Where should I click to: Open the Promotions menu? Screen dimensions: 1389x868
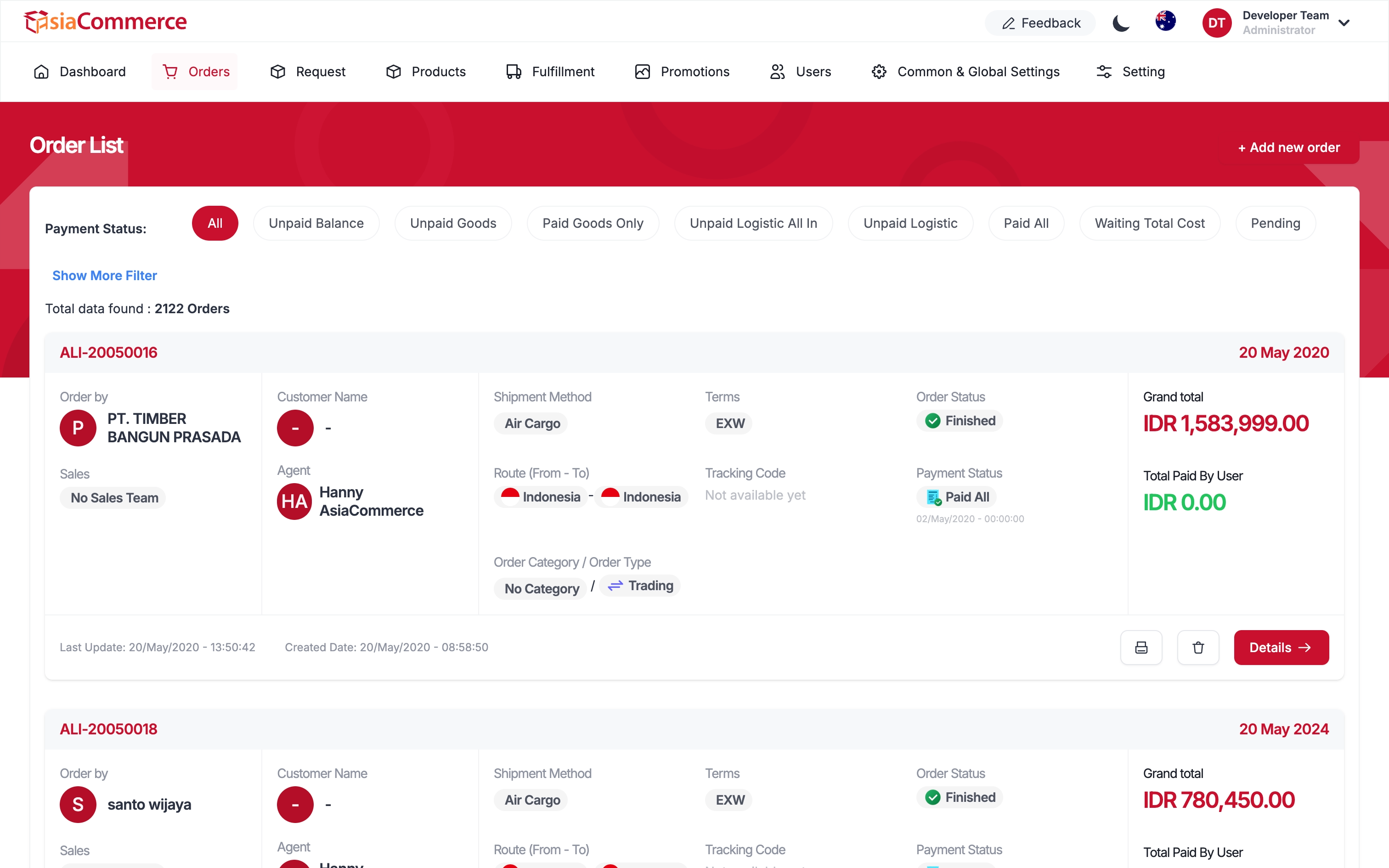click(x=683, y=72)
